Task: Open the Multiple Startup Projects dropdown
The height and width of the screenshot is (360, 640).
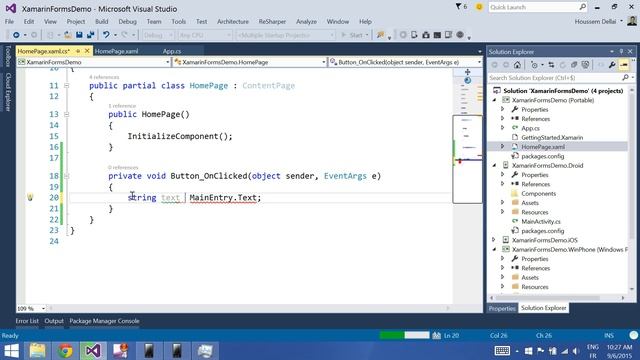Action: [285, 36]
